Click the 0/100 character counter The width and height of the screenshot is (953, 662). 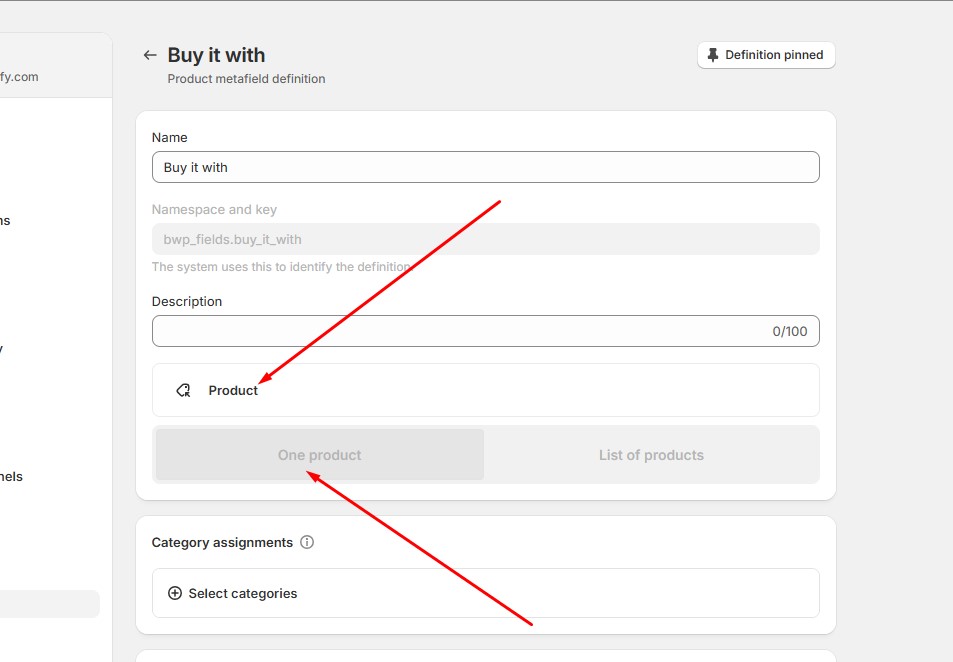coord(789,331)
